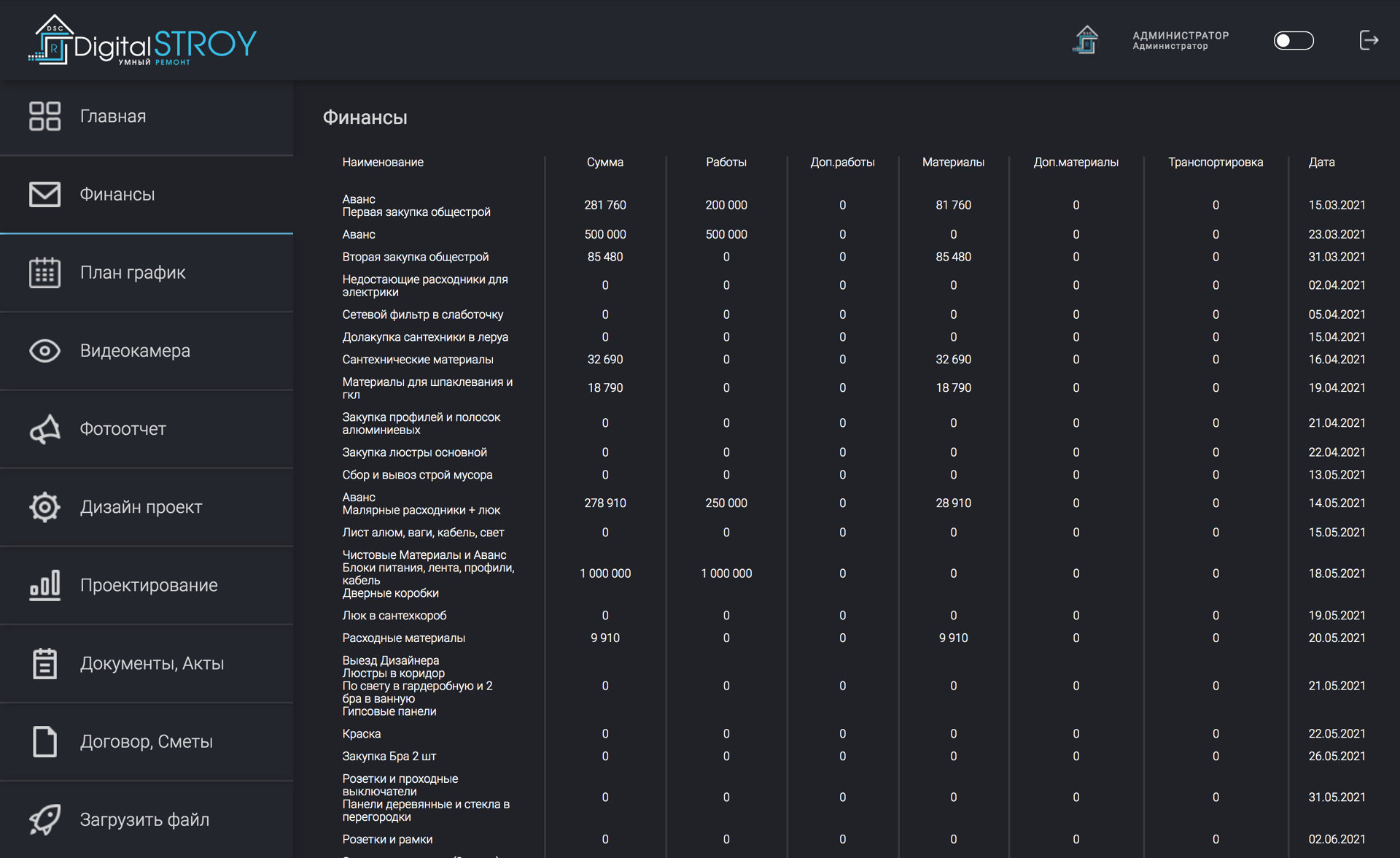The height and width of the screenshot is (858, 1400).
Task: Click the Сумма column header
Action: coord(605,162)
